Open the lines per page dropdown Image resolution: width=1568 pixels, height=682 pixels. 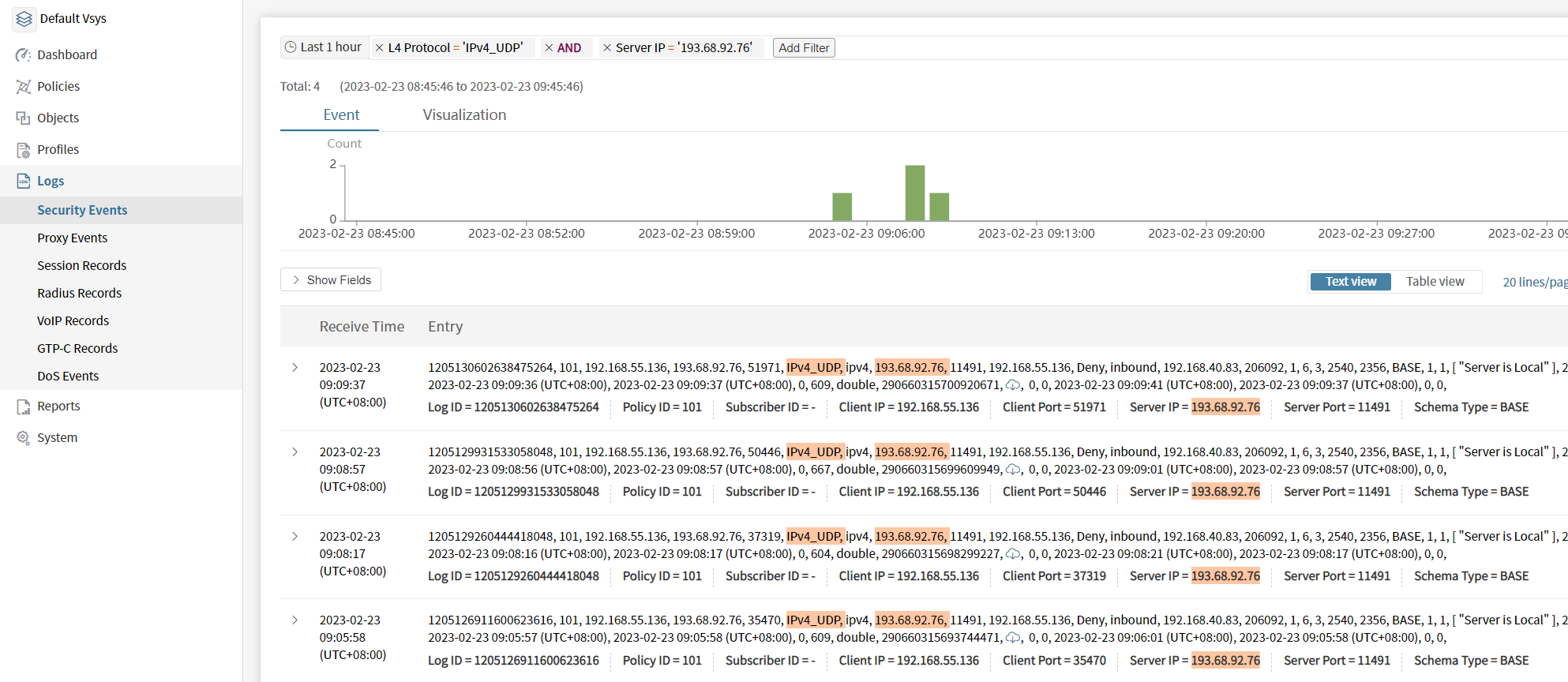(x=1534, y=282)
